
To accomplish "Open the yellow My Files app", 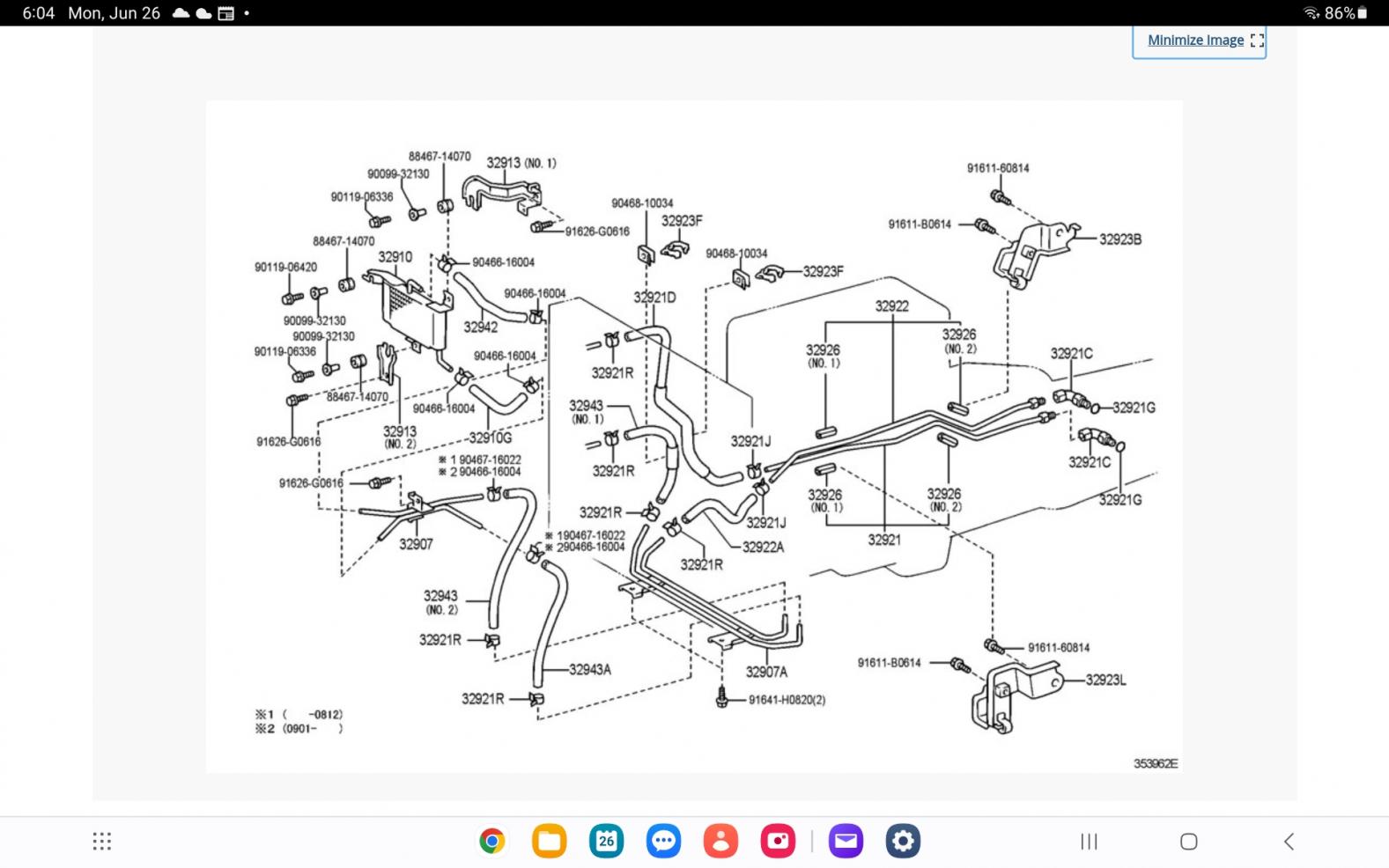I will (x=550, y=841).
